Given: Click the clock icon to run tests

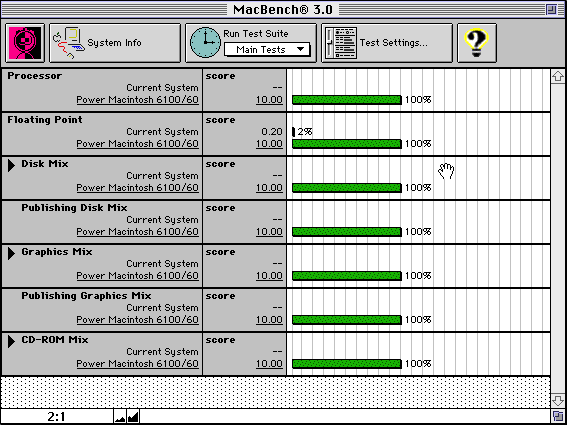Looking at the screenshot, I should (205, 43).
